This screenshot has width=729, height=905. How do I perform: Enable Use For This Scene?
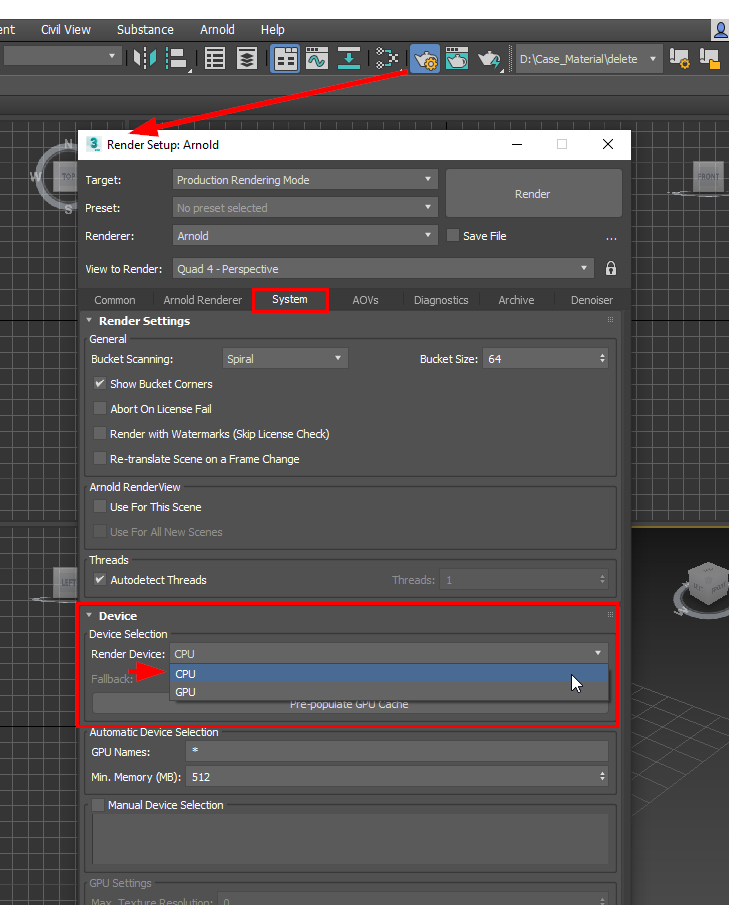pos(100,507)
